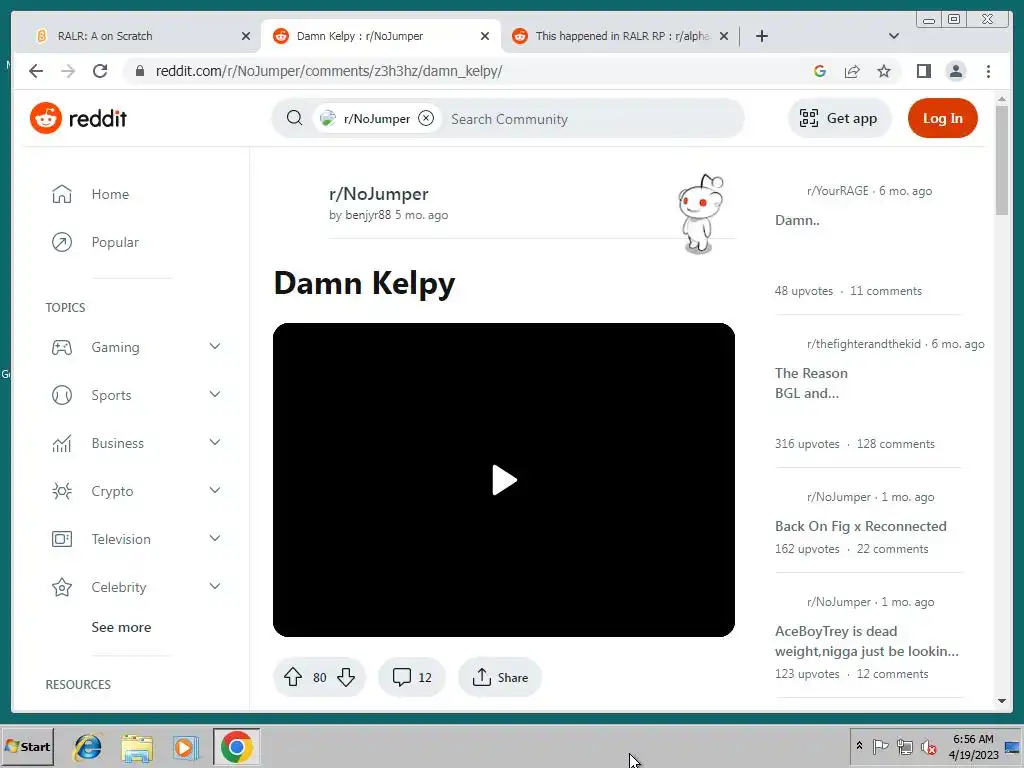Click See more topics

(121, 627)
